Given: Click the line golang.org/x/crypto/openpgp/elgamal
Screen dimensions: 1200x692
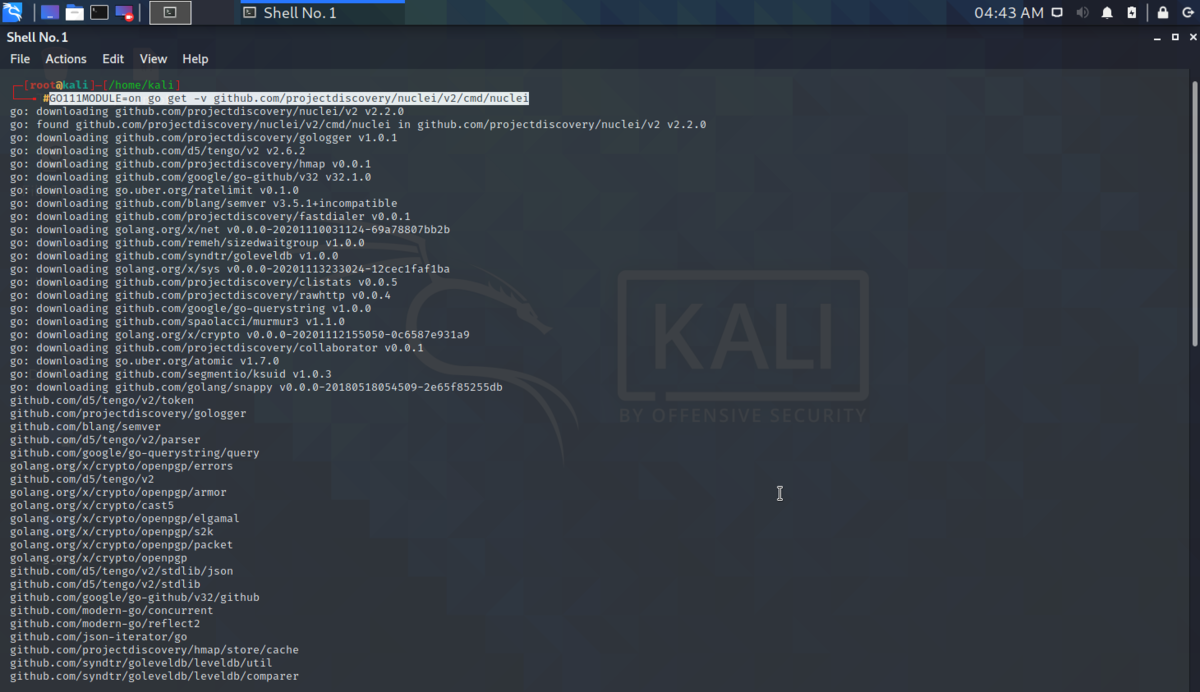Looking at the screenshot, I should (125, 518).
